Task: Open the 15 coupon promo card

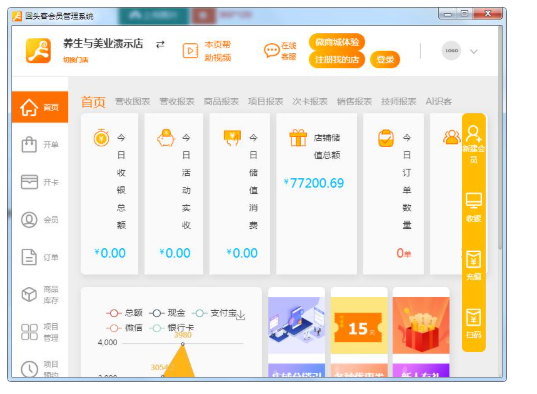Action: click(359, 325)
